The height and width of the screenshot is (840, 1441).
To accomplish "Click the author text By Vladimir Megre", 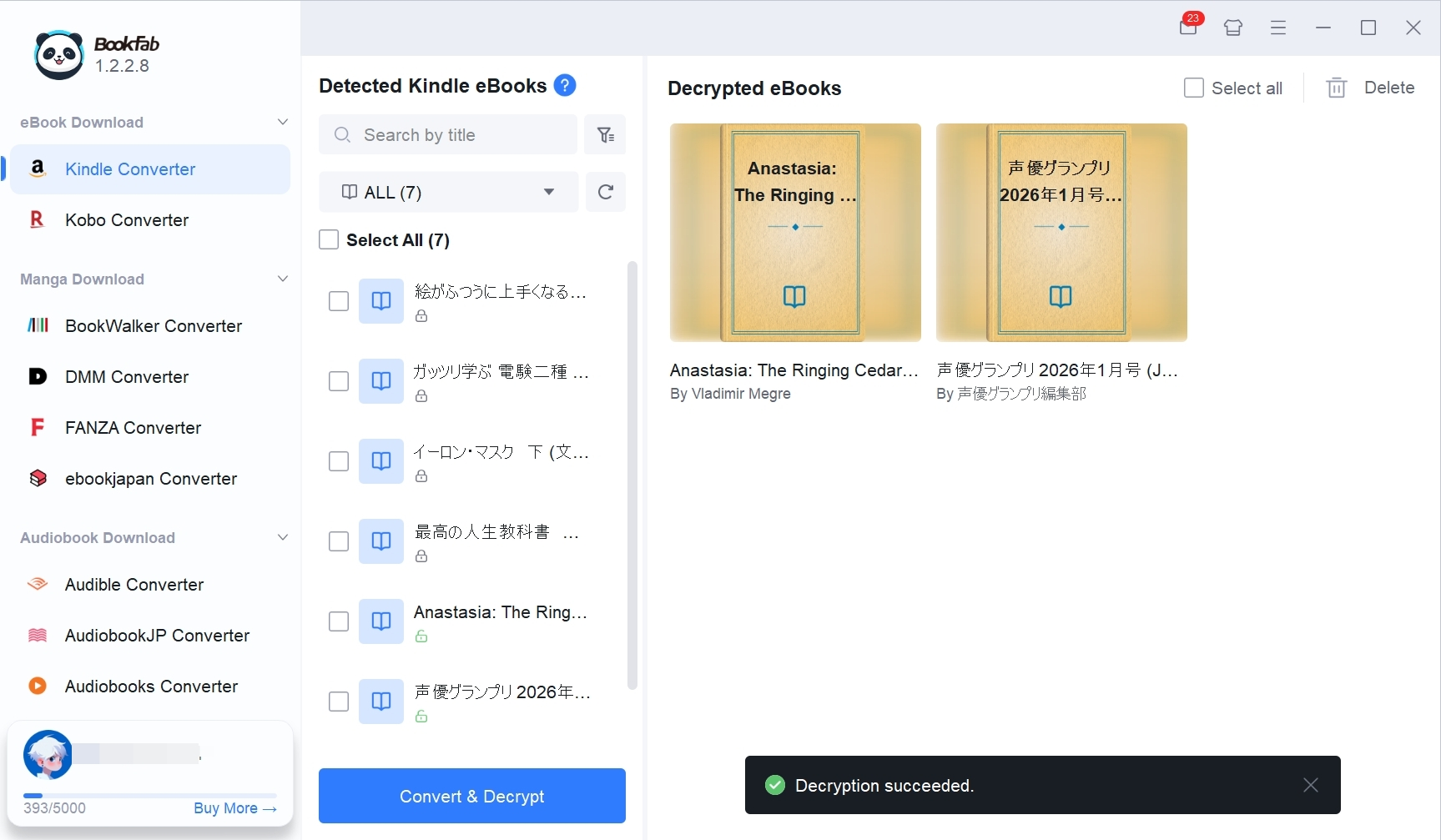I will 730,393.
